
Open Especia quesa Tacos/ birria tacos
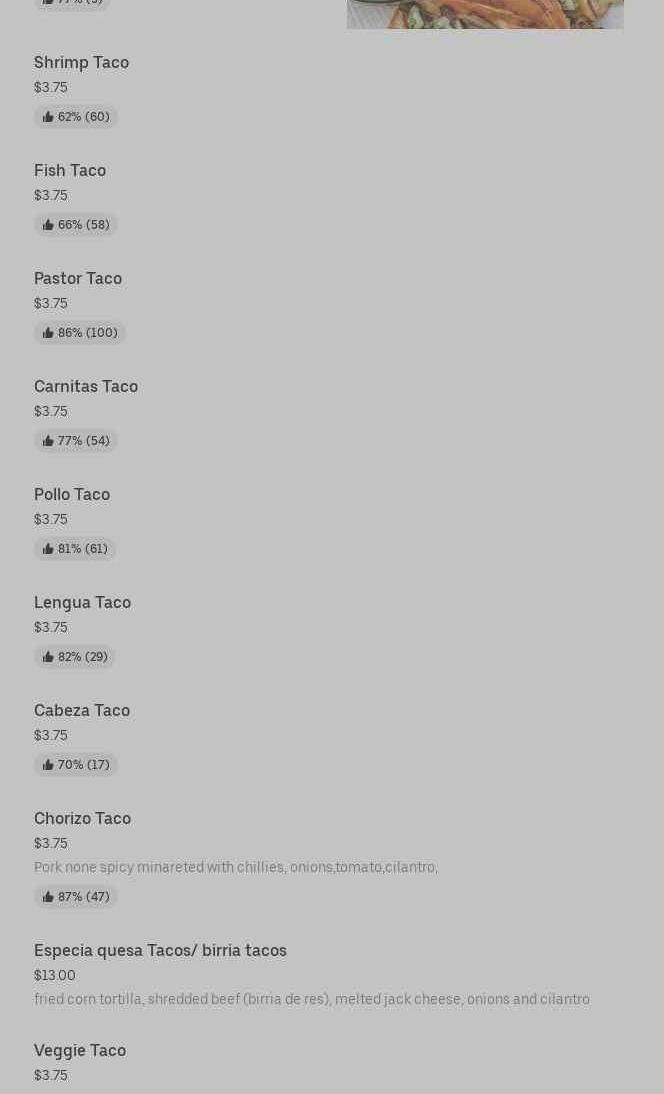click(x=160, y=950)
